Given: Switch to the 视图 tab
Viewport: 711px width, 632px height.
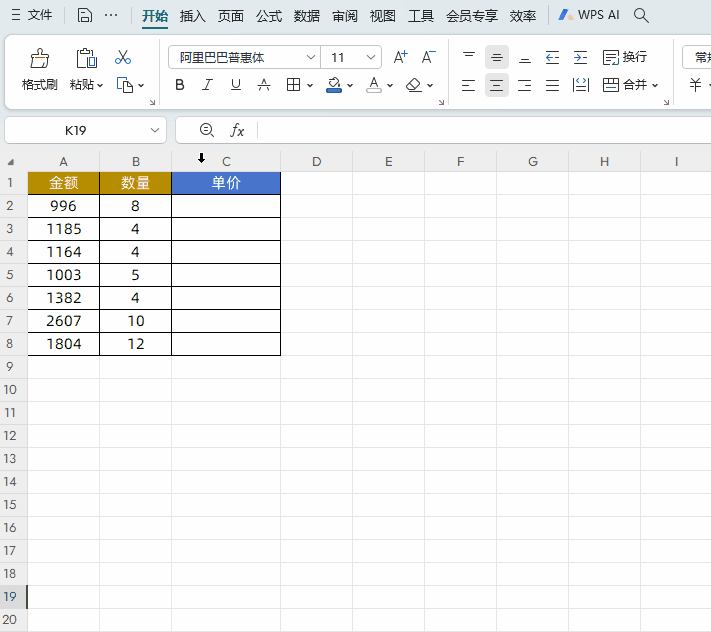Looking at the screenshot, I should 383,16.
